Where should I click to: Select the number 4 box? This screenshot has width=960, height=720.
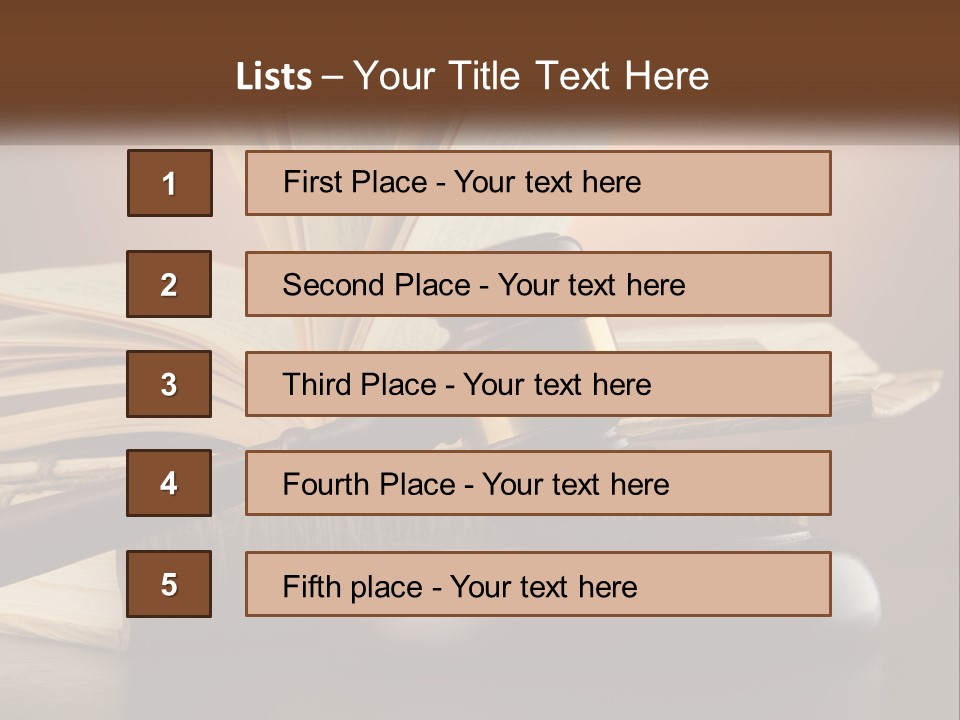169,483
